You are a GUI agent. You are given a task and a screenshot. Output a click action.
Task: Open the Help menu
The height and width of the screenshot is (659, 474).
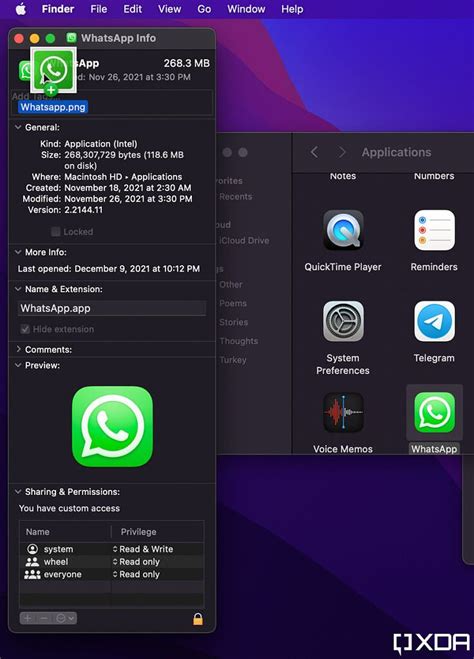292,9
